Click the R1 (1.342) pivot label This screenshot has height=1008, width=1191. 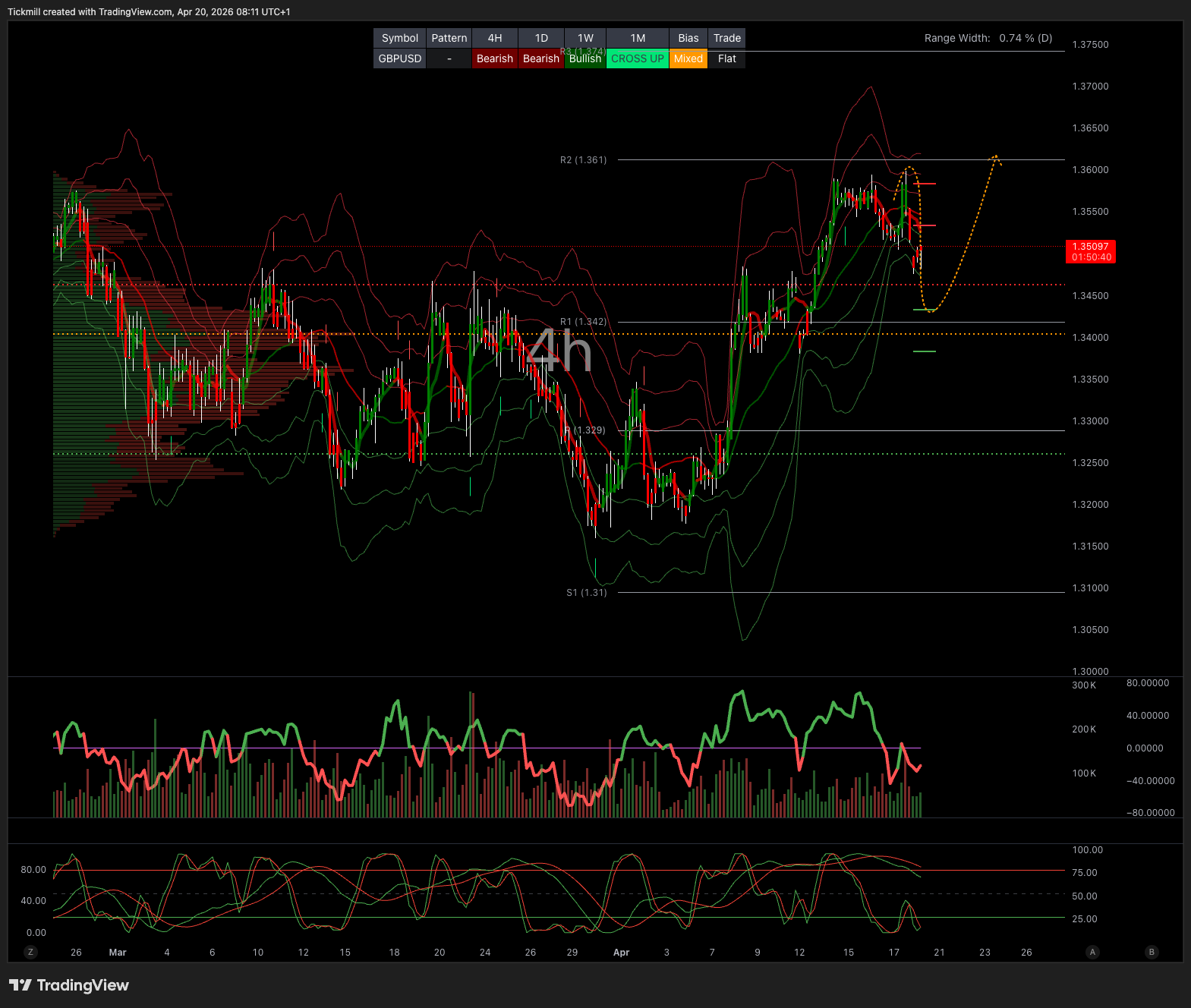[x=583, y=322]
